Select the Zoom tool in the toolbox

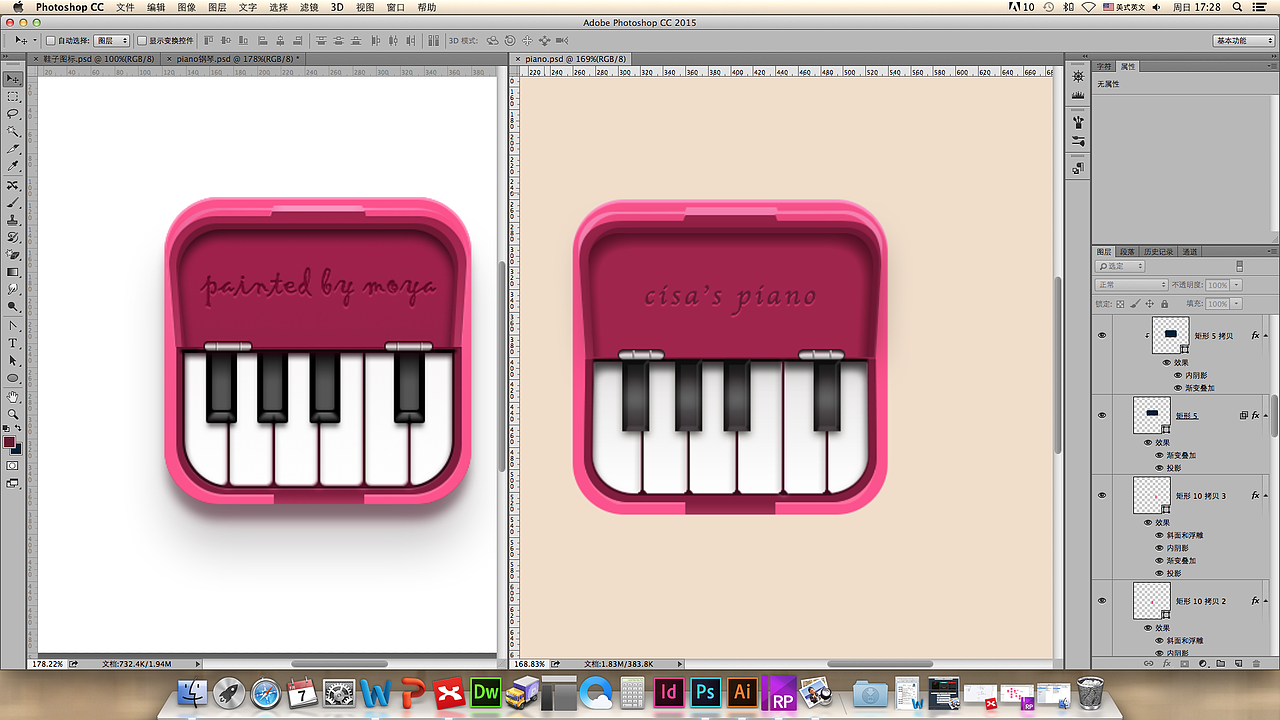[13, 413]
